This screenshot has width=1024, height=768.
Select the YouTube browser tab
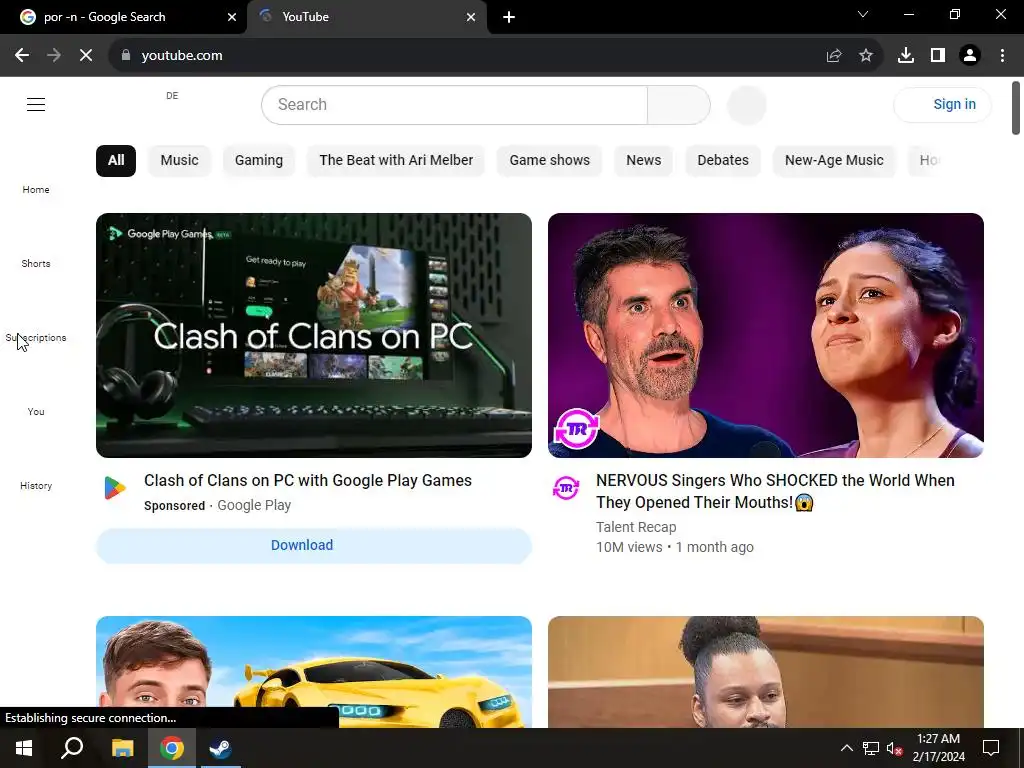(366, 17)
